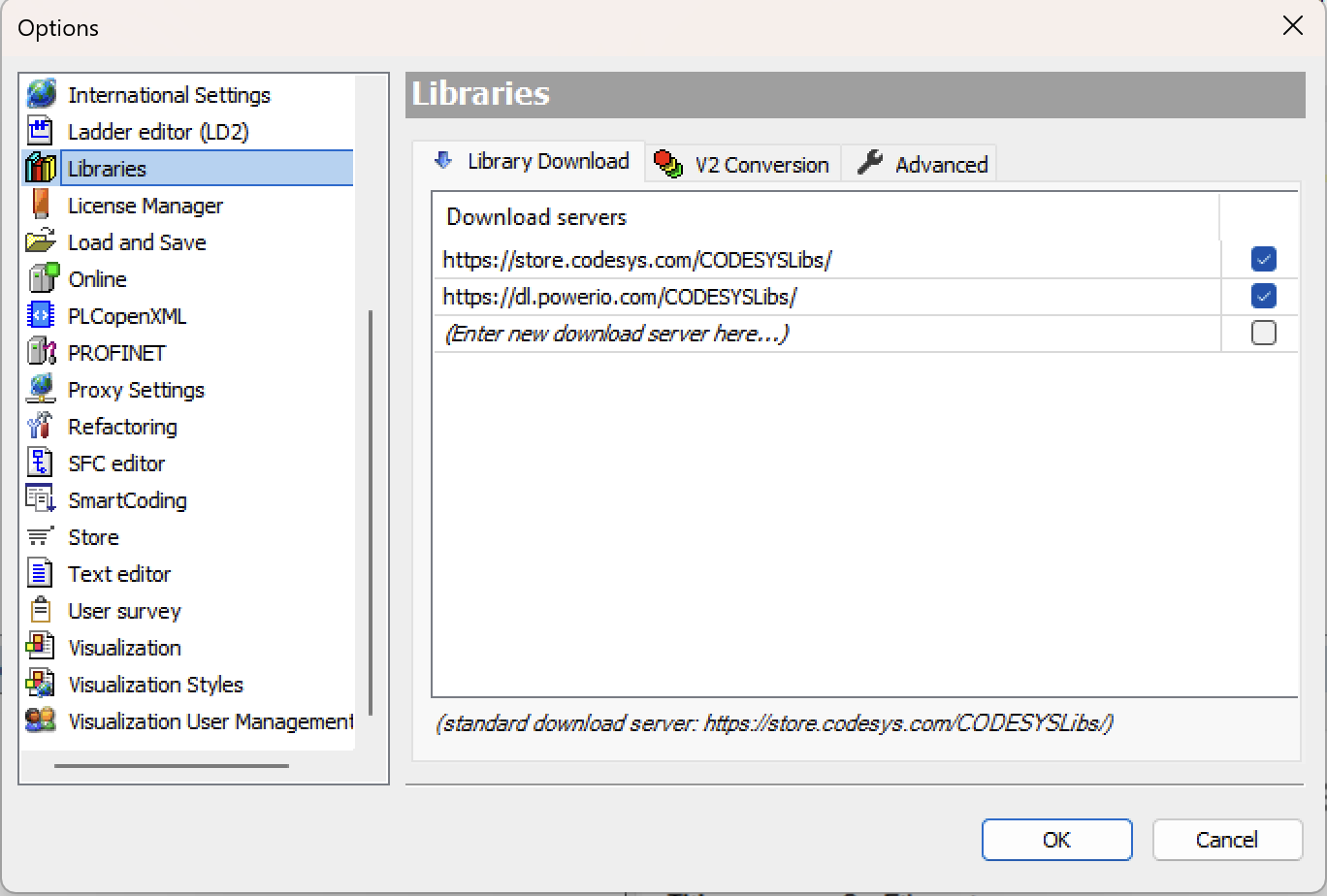Open the Advanced tab
The width and height of the screenshot is (1327, 896).
(x=920, y=165)
